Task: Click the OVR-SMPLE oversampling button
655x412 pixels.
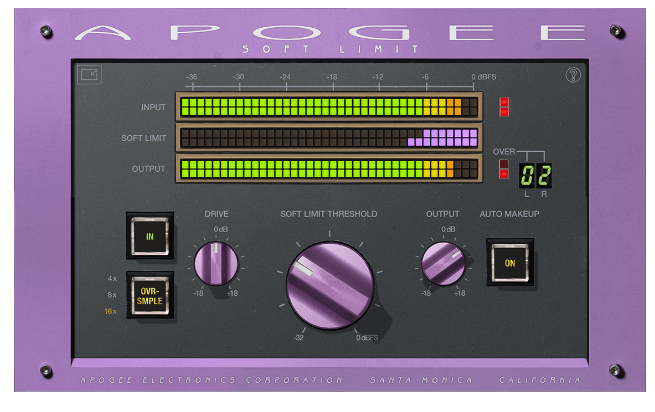Action: pos(150,295)
